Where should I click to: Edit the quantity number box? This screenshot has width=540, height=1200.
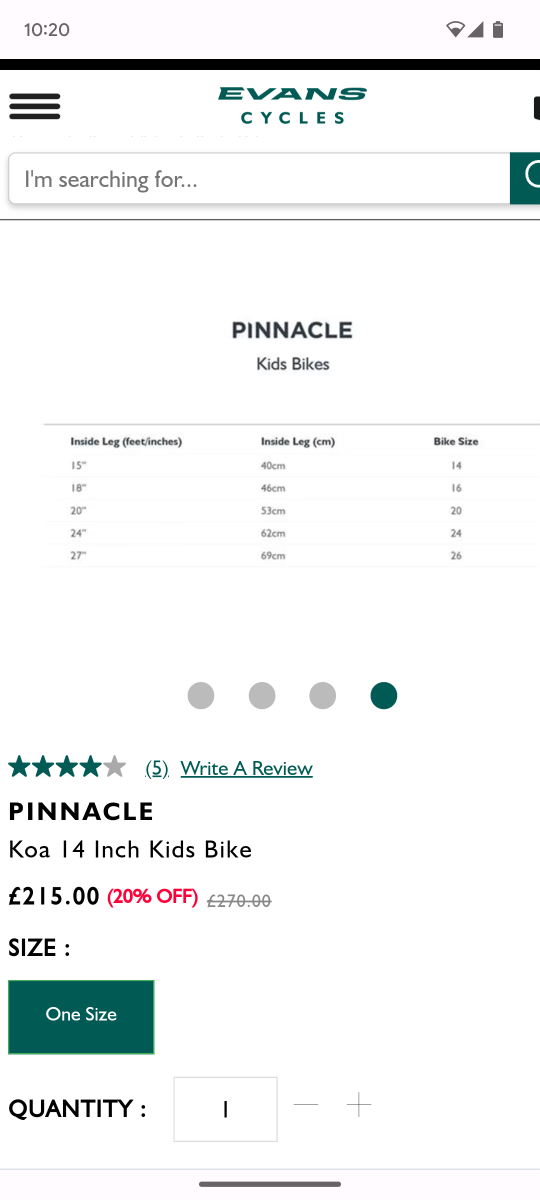tap(226, 1109)
